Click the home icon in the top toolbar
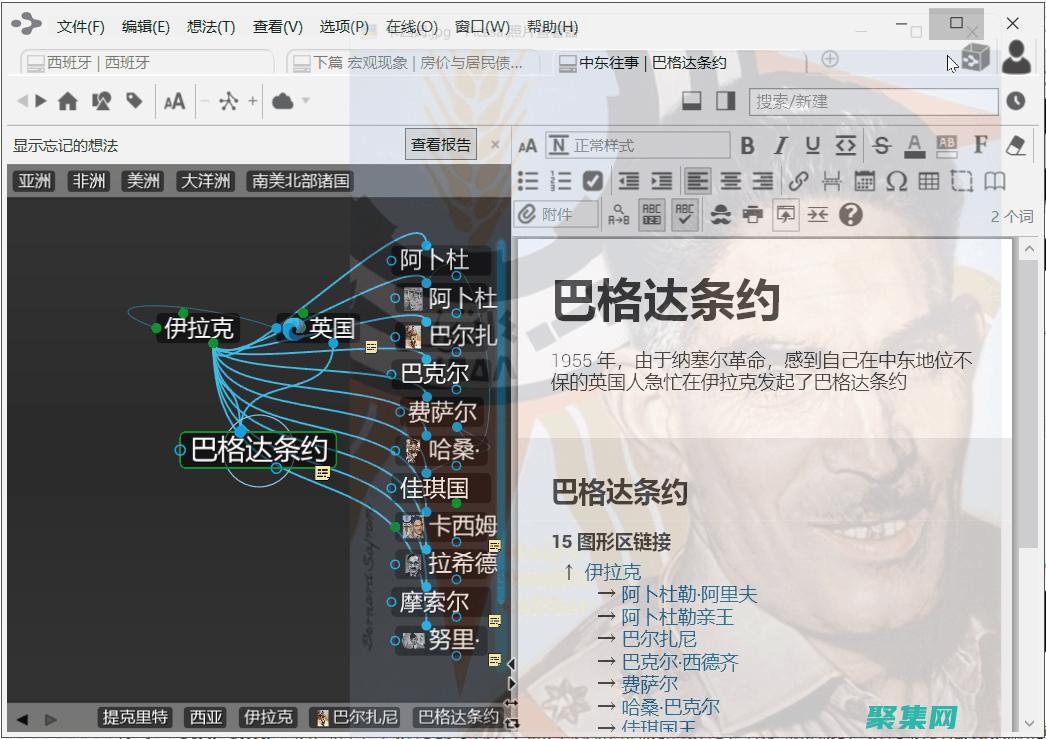Image resolution: width=1046 pixels, height=739 pixels. point(68,100)
